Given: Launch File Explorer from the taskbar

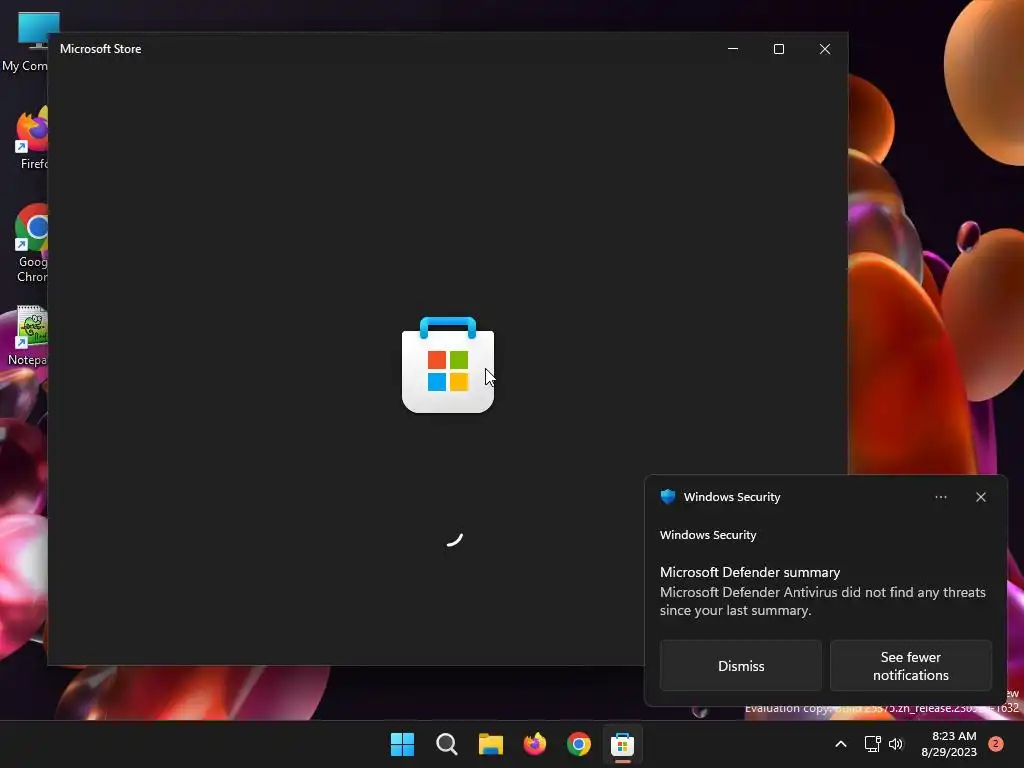Looking at the screenshot, I should point(490,744).
